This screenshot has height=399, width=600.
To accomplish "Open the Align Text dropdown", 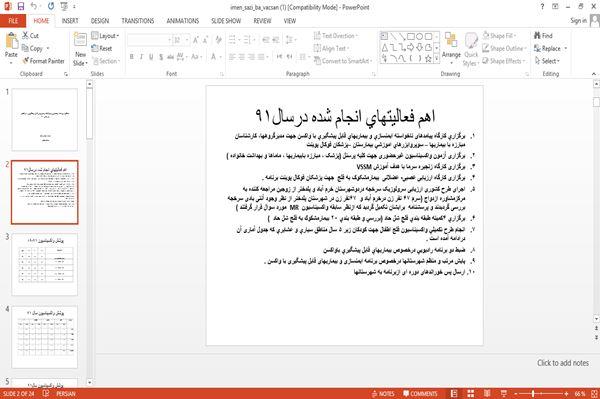I will click(x=332, y=48).
